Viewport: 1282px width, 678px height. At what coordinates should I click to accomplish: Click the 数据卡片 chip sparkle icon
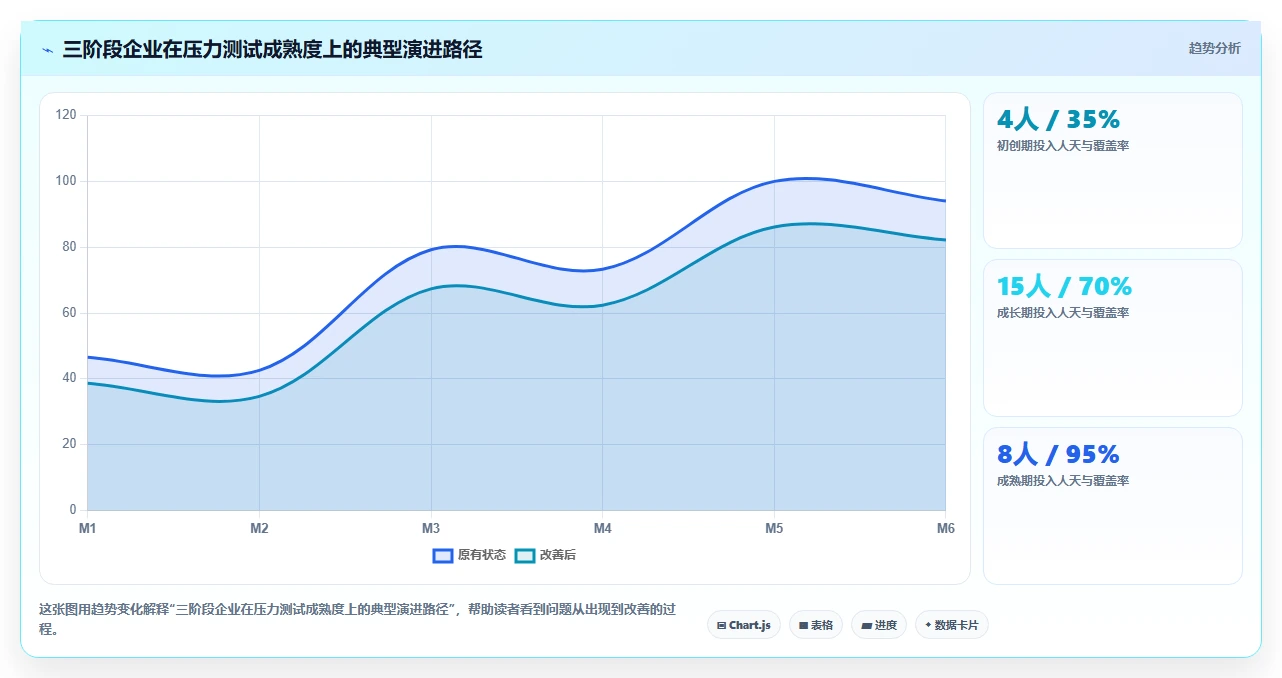coord(928,625)
